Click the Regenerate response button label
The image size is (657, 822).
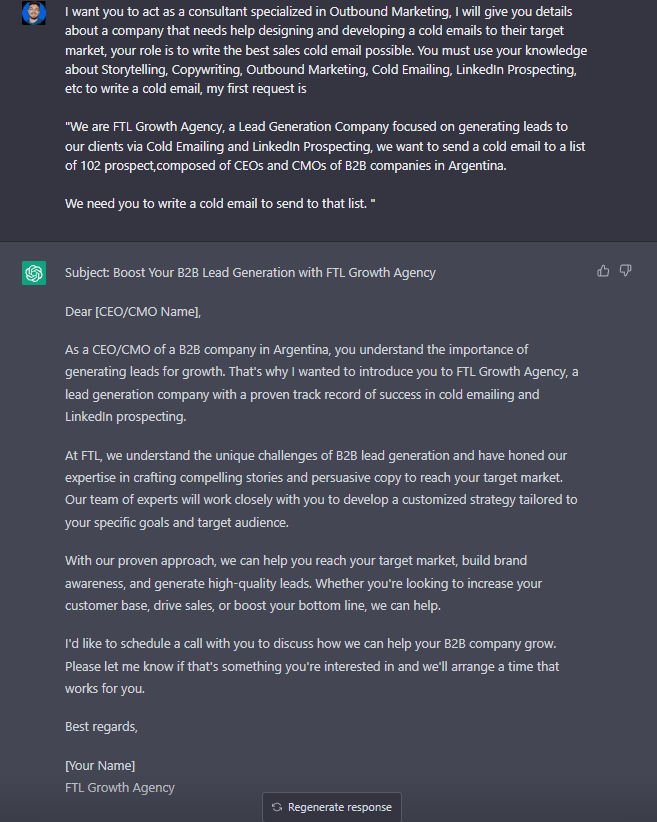[340, 807]
